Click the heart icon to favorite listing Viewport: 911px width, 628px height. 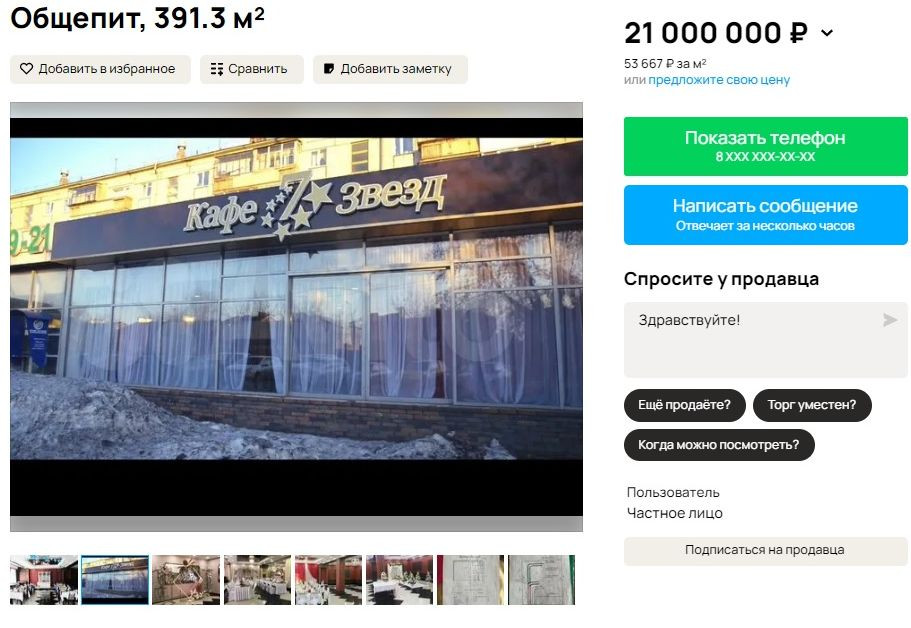coord(26,69)
